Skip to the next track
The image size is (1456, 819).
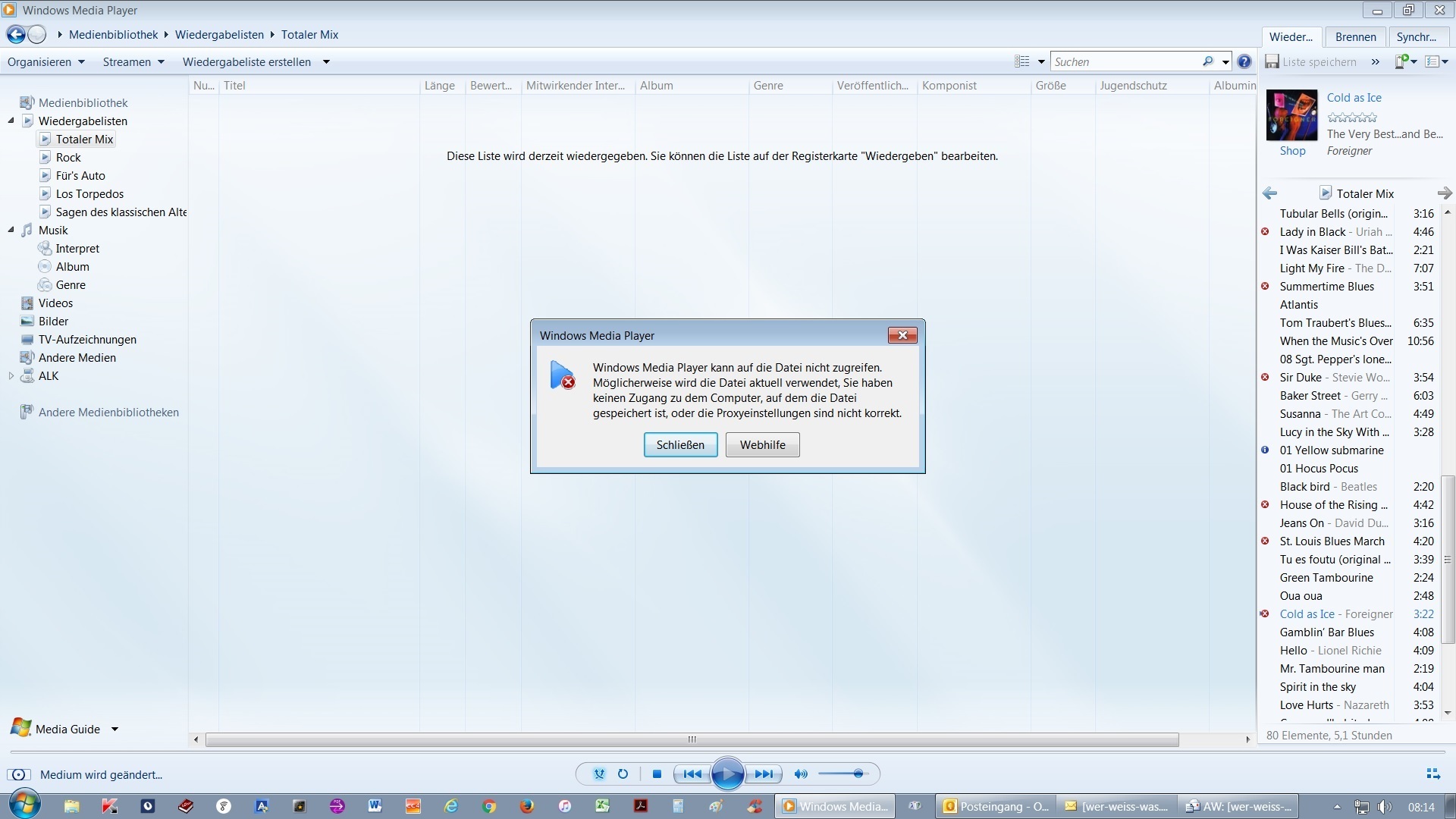(x=764, y=774)
